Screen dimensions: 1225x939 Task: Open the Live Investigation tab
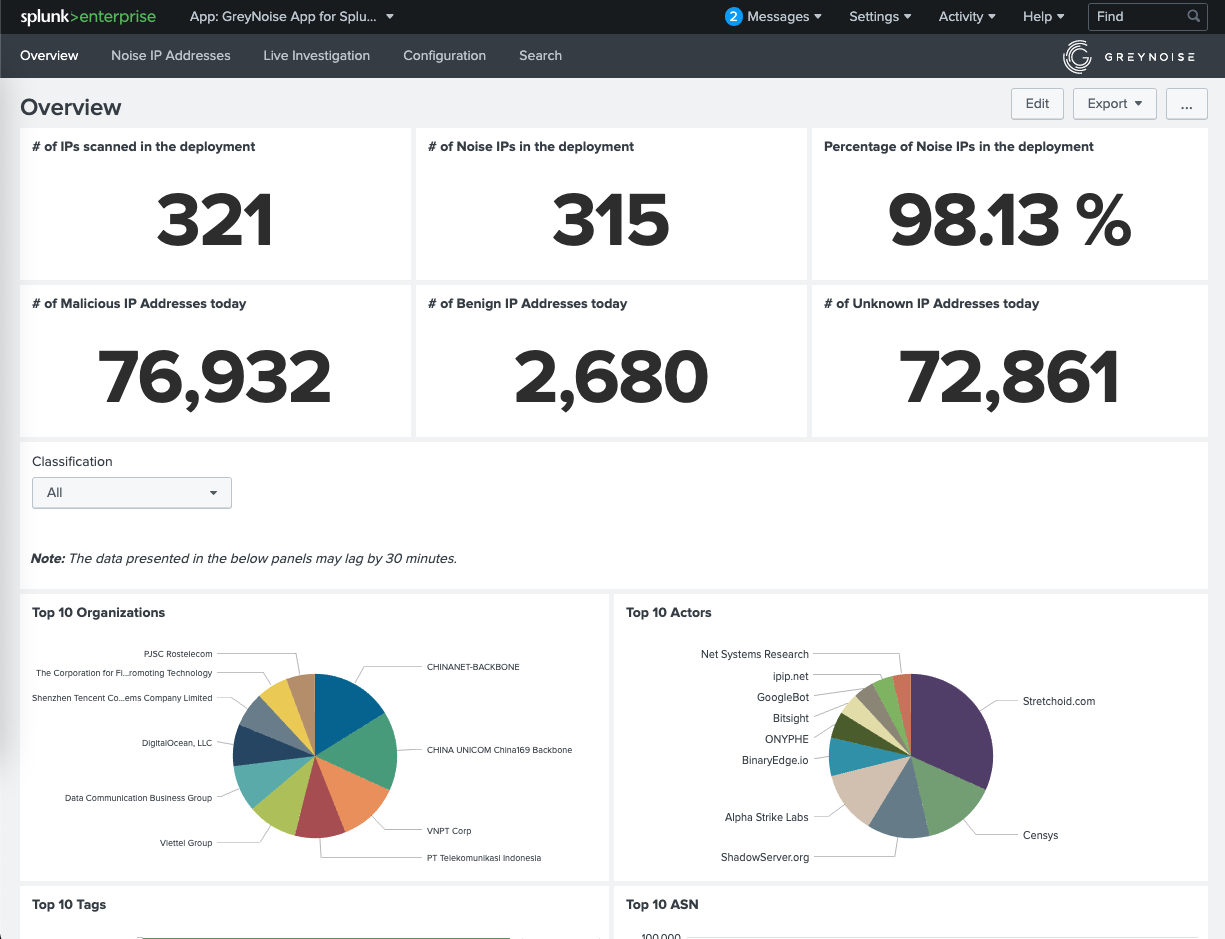click(317, 56)
